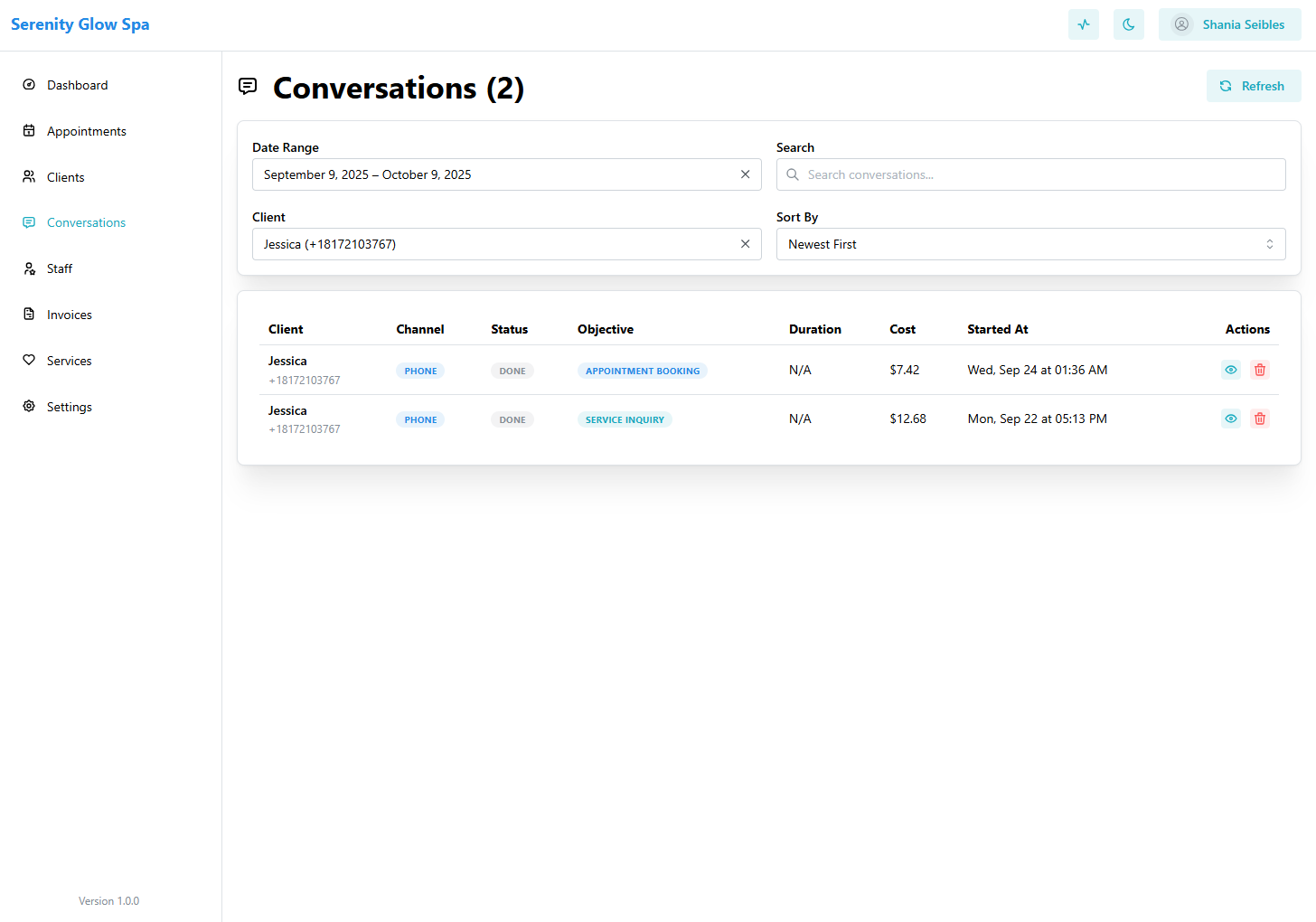Clear the Jessica client filter
The width and height of the screenshot is (1316, 922).
pos(745,244)
